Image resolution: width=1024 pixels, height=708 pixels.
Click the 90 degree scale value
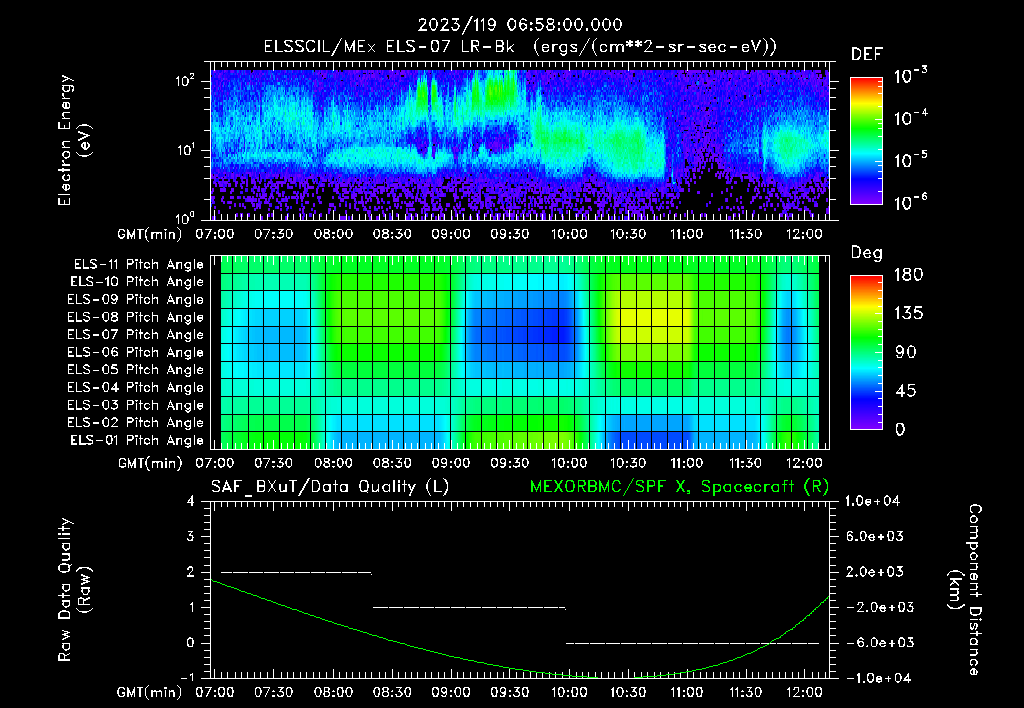[906, 352]
